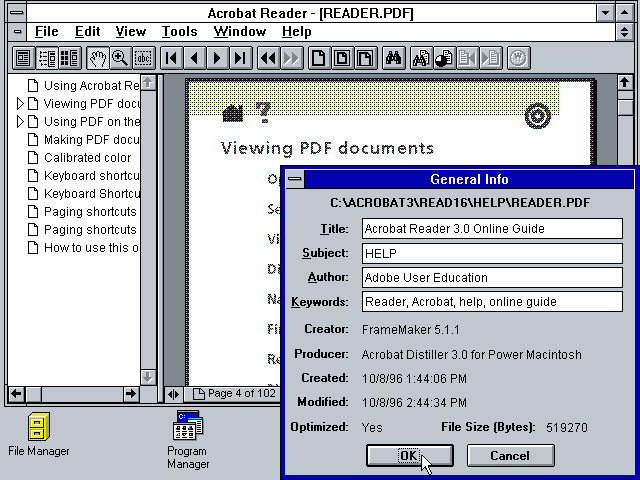This screenshot has height=480, width=640.
Task: Jump to the Last Page
Action: click(x=241, y=58)
